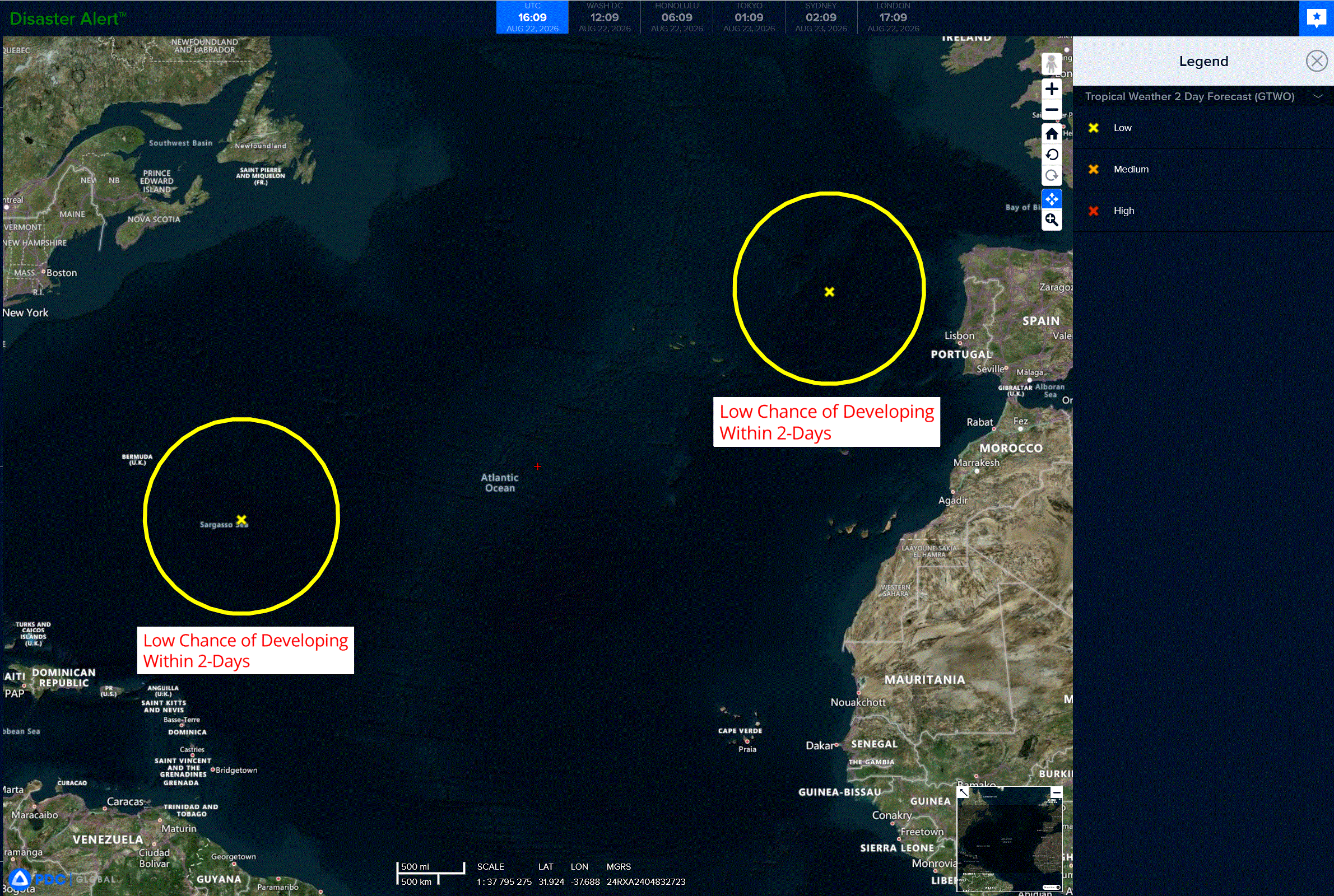Click the "SPAIN" country label
The height and width of the screenshot is (896, 1334).
coord(1041,321)
